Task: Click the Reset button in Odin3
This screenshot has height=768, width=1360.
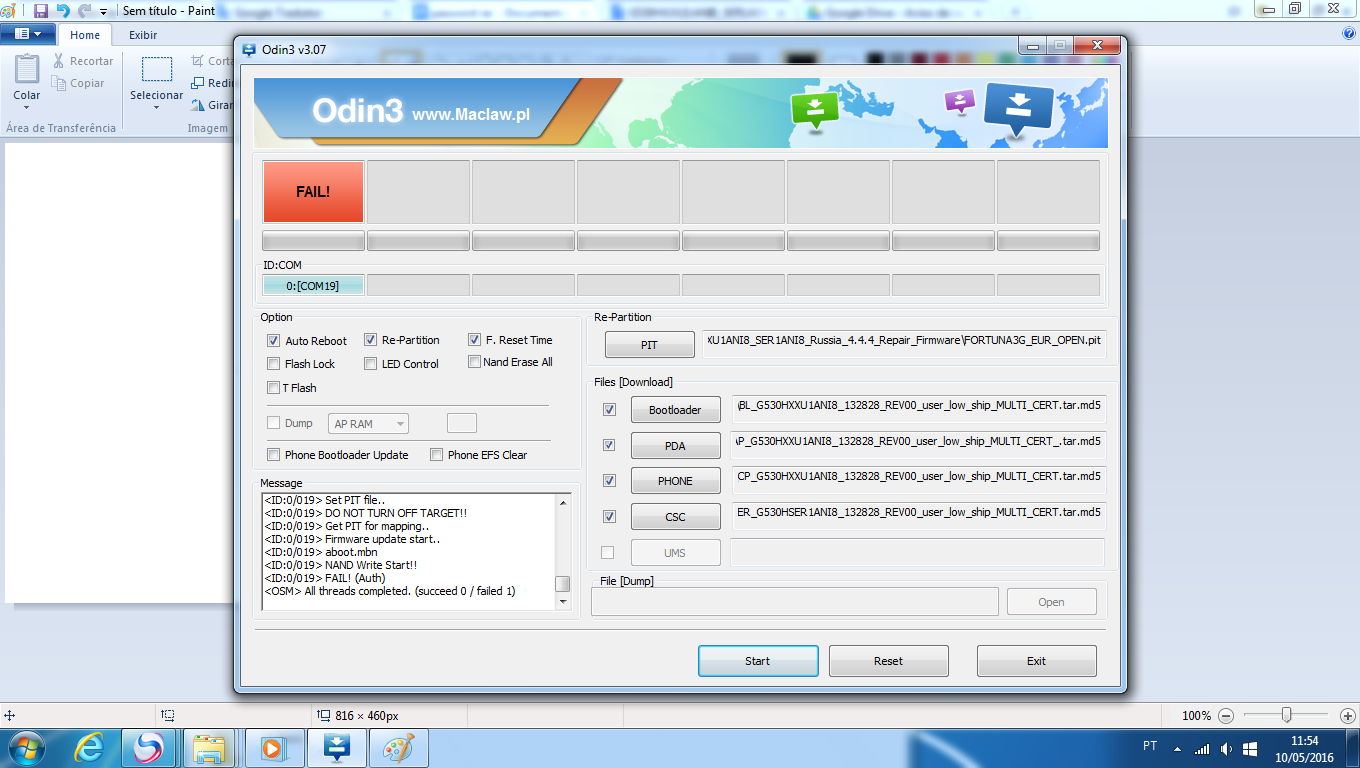Action: [x=888, y=661]
